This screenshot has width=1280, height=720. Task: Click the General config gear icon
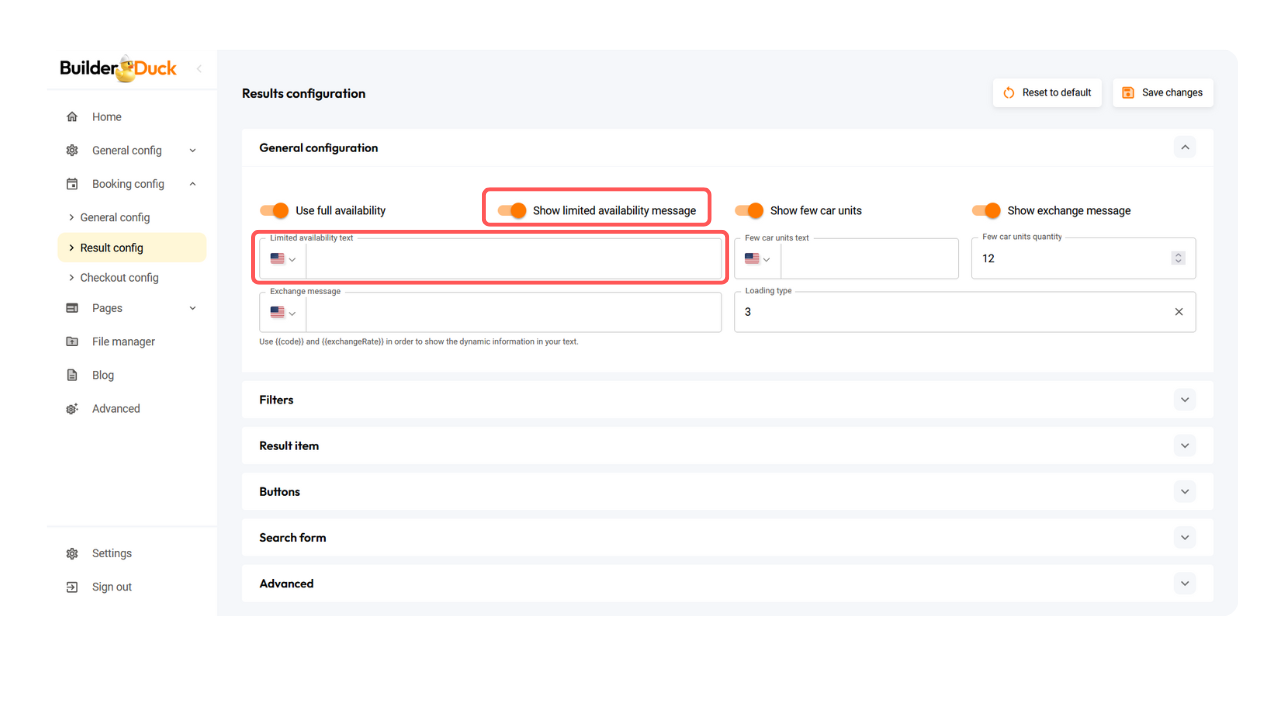coord(72,151)
